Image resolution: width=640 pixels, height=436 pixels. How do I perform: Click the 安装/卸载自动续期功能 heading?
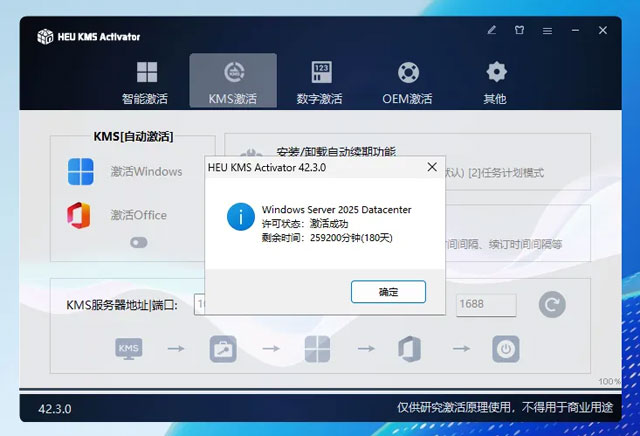pyautogui.click(x=336, y=151)
